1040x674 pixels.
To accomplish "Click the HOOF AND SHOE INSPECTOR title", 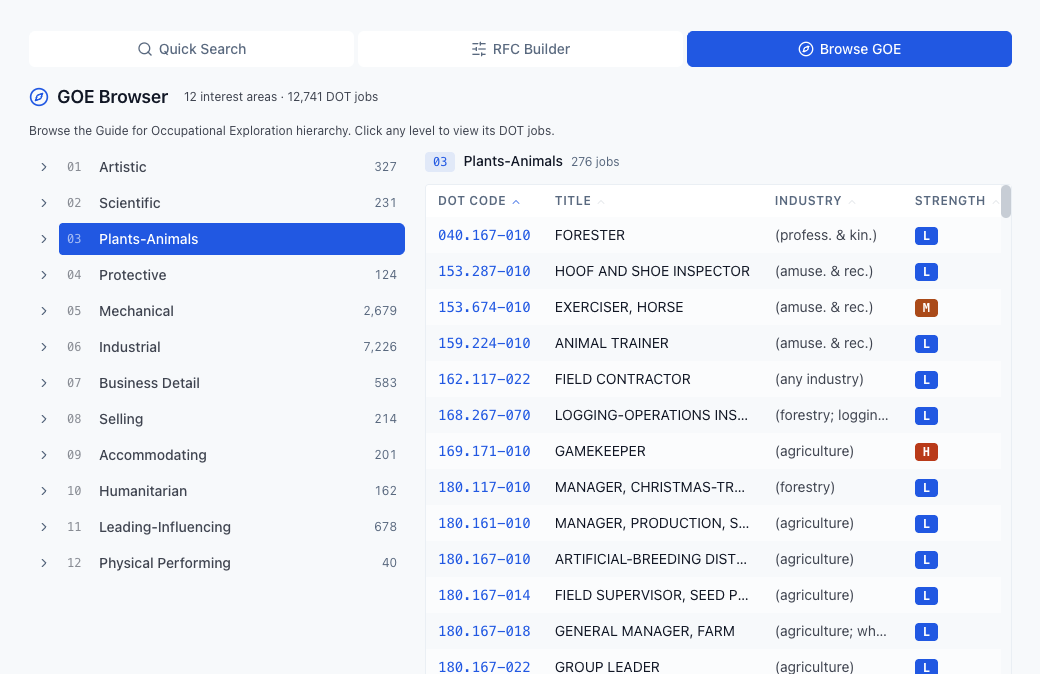I will click(652, 271).
